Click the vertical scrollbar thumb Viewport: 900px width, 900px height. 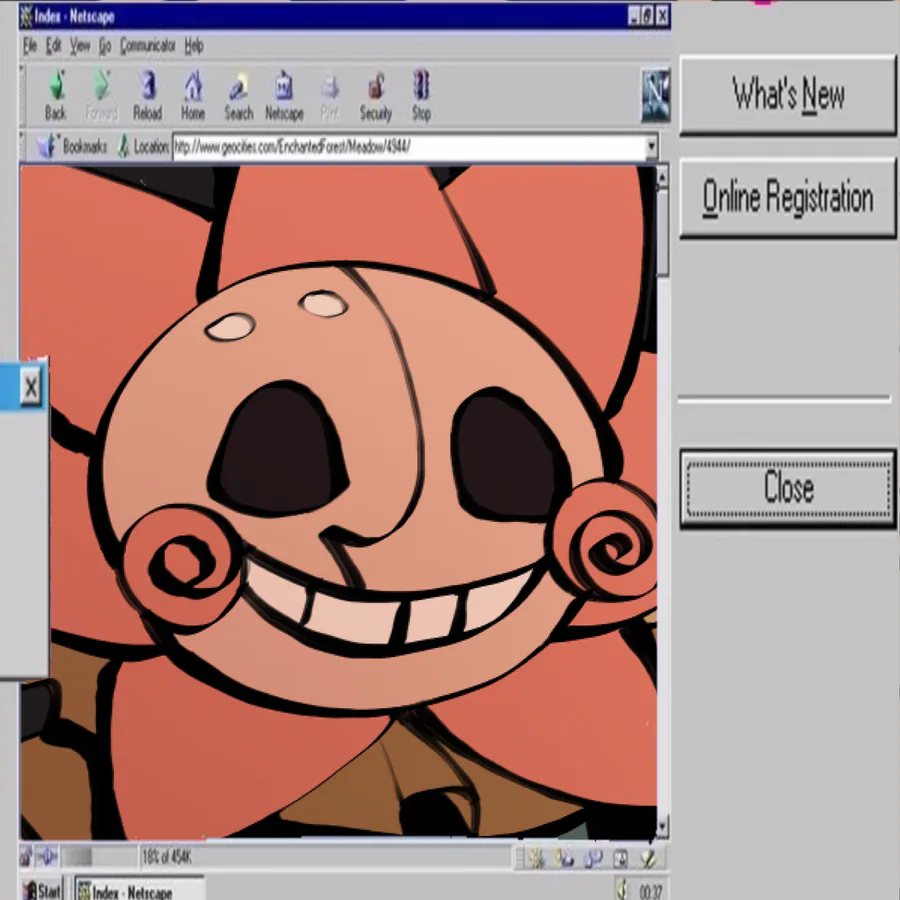[662, 232]
